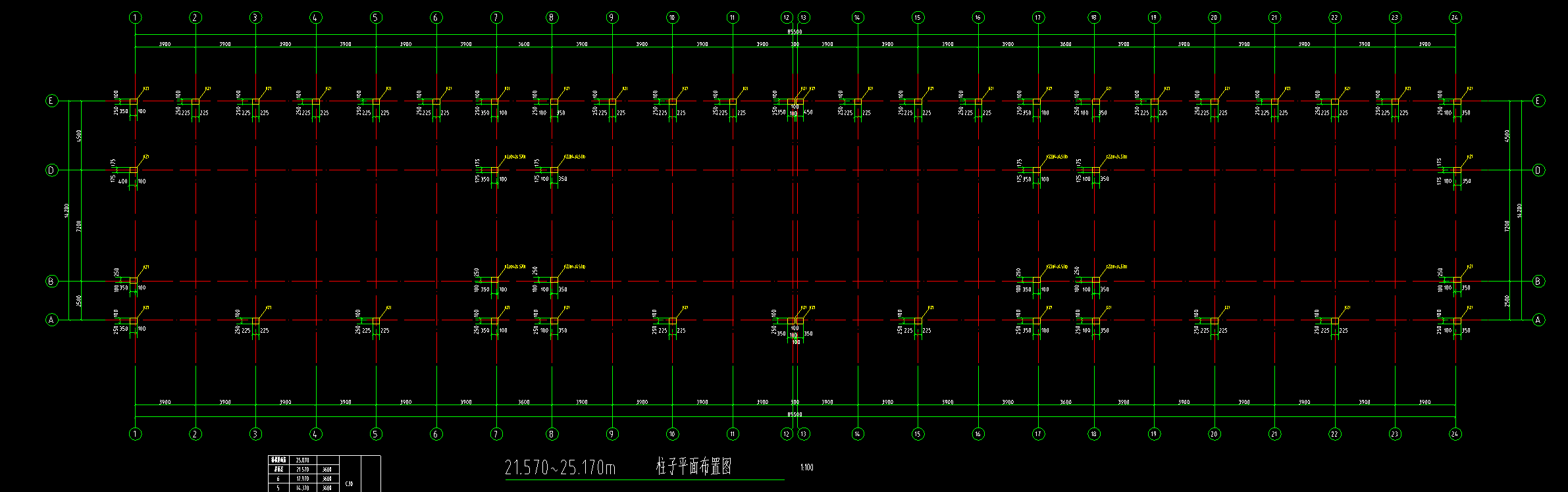1568x492 pixels.
Task: Click axis bubble 7 in the top row
Action: tap(496, 18)
